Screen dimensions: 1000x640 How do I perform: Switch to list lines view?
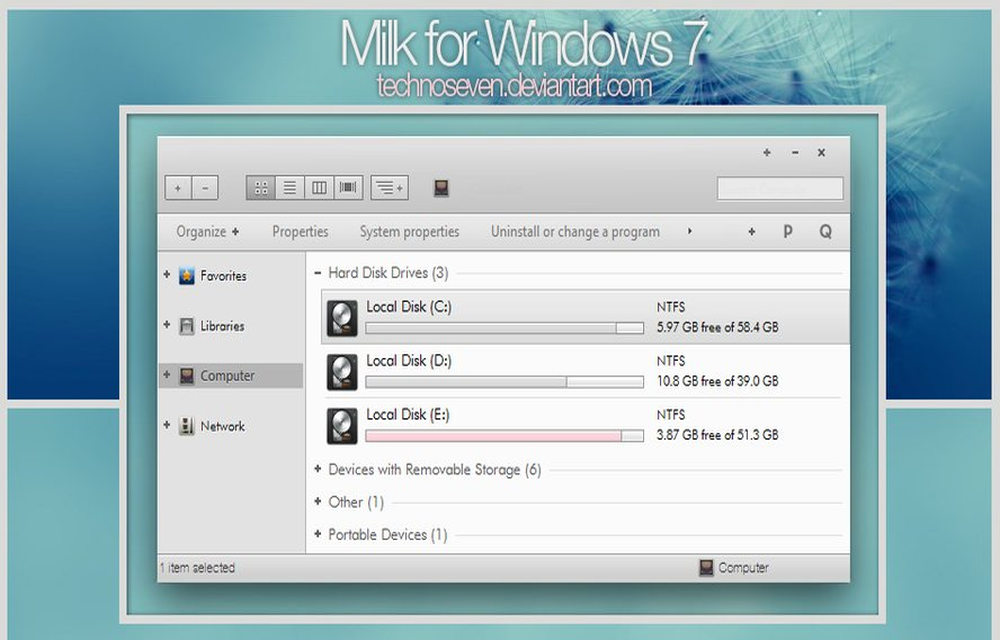tap(290, 187)
